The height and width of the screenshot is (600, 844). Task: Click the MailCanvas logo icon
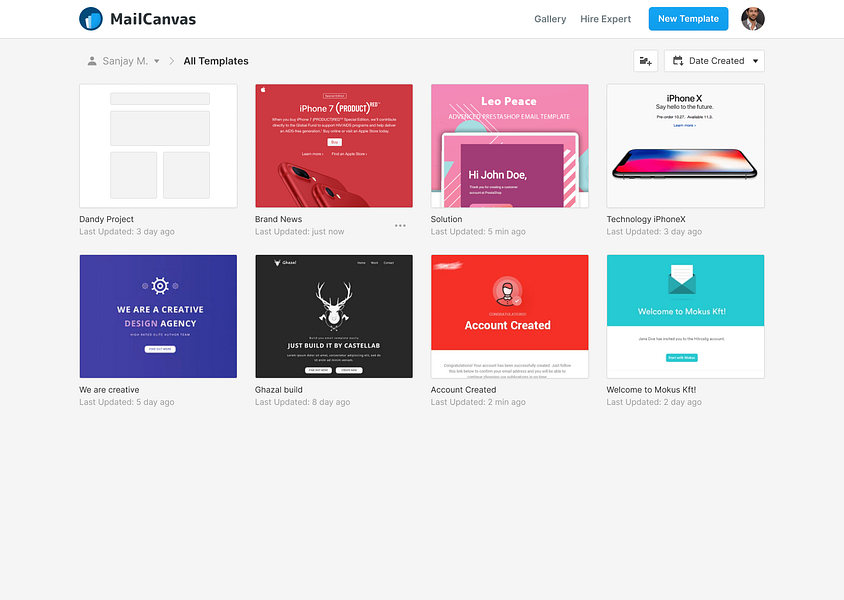[x=91, y=18]
